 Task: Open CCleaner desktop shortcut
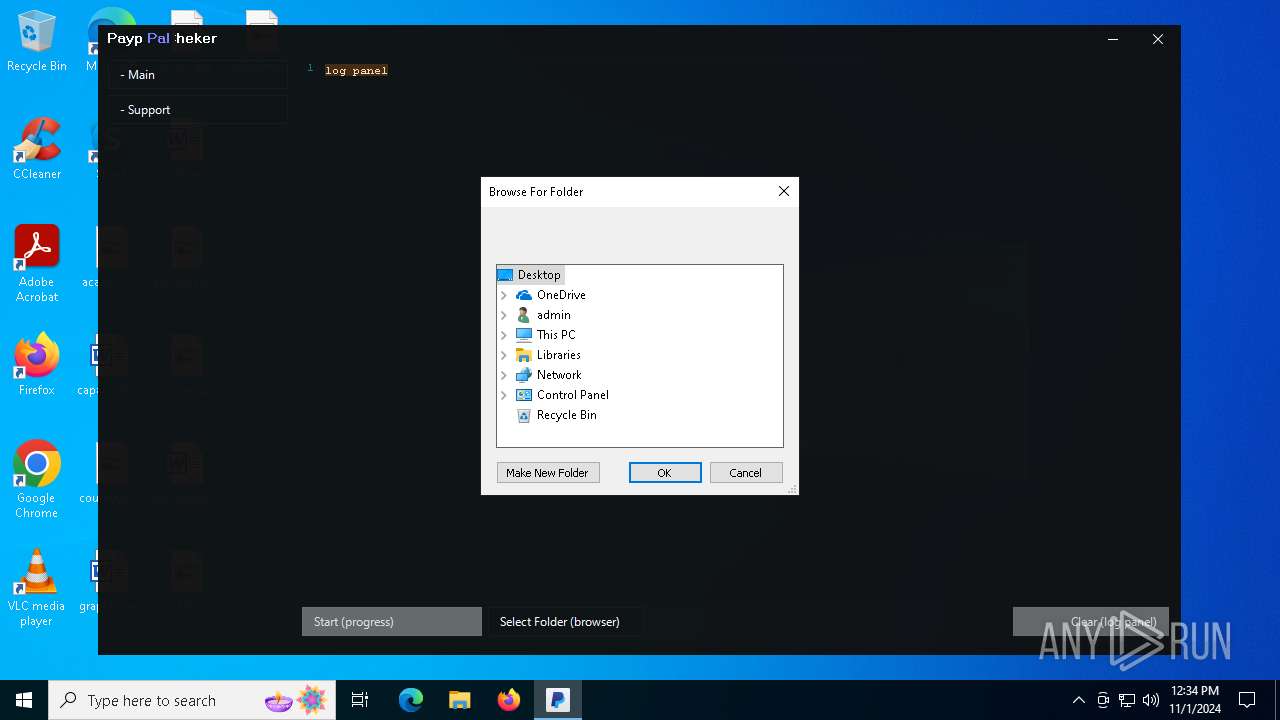point(37,149)
